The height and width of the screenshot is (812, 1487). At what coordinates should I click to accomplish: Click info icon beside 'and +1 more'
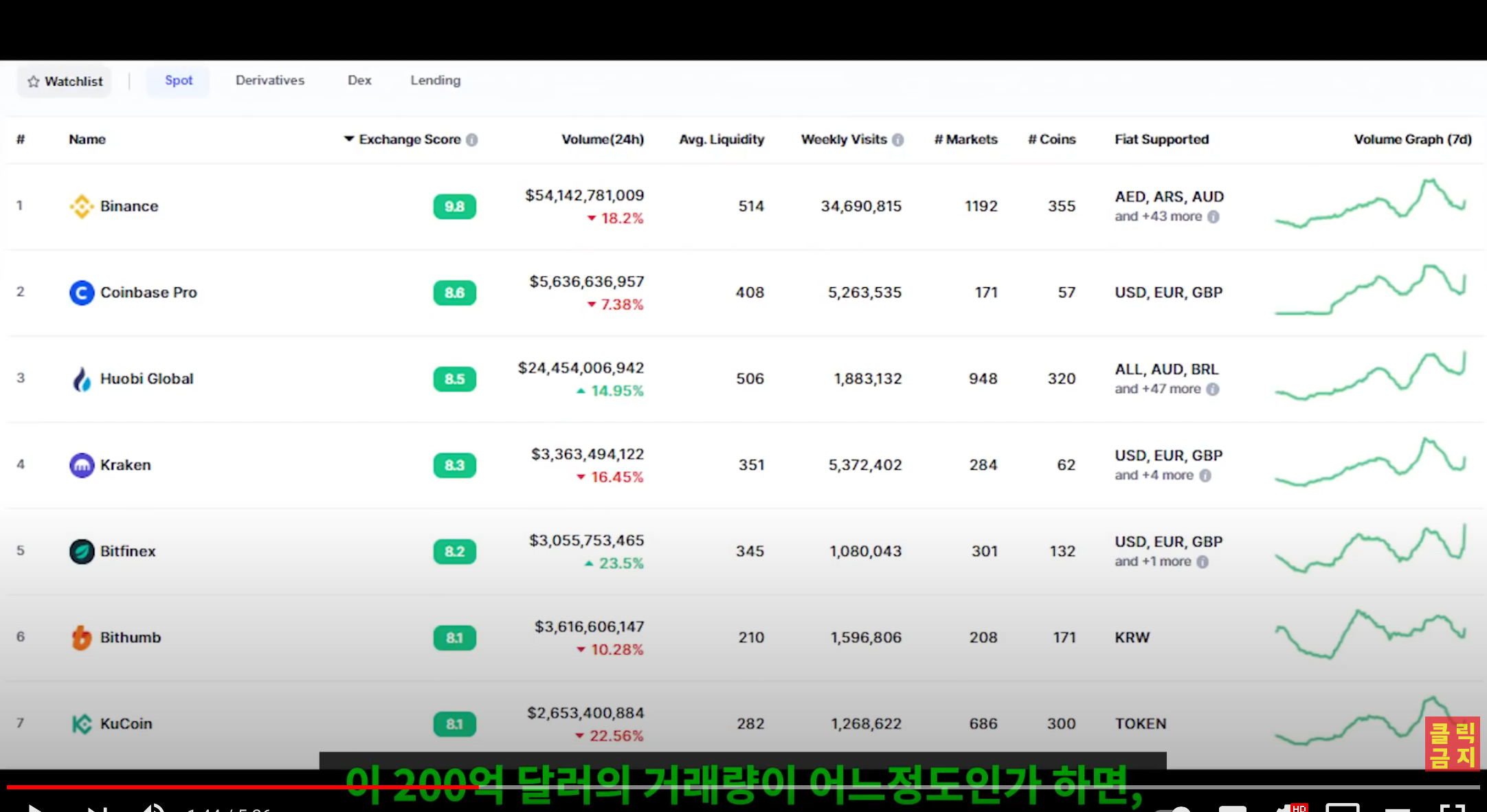(1203, 562)
